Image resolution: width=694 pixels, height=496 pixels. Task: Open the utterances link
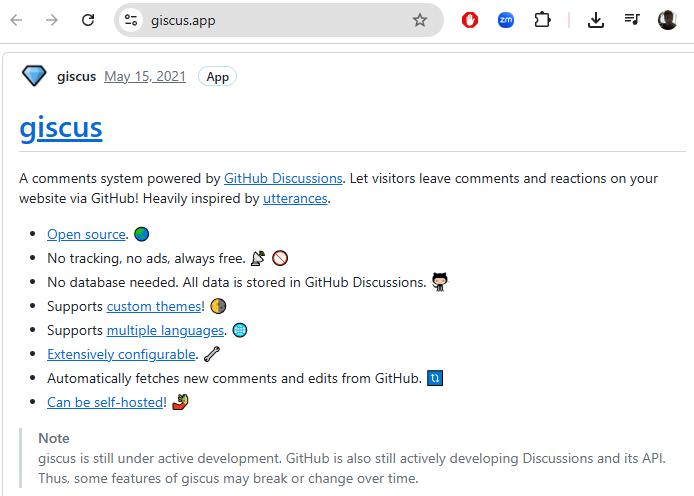[295, 198]
